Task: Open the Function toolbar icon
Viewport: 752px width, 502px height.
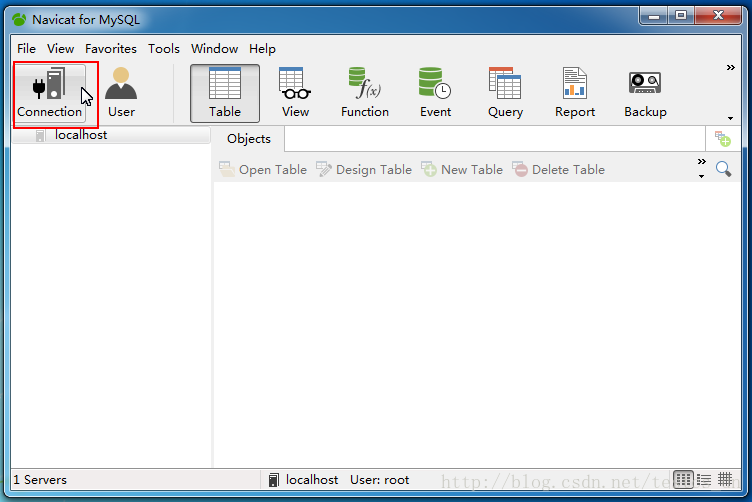Action: [x=364, y=93]
